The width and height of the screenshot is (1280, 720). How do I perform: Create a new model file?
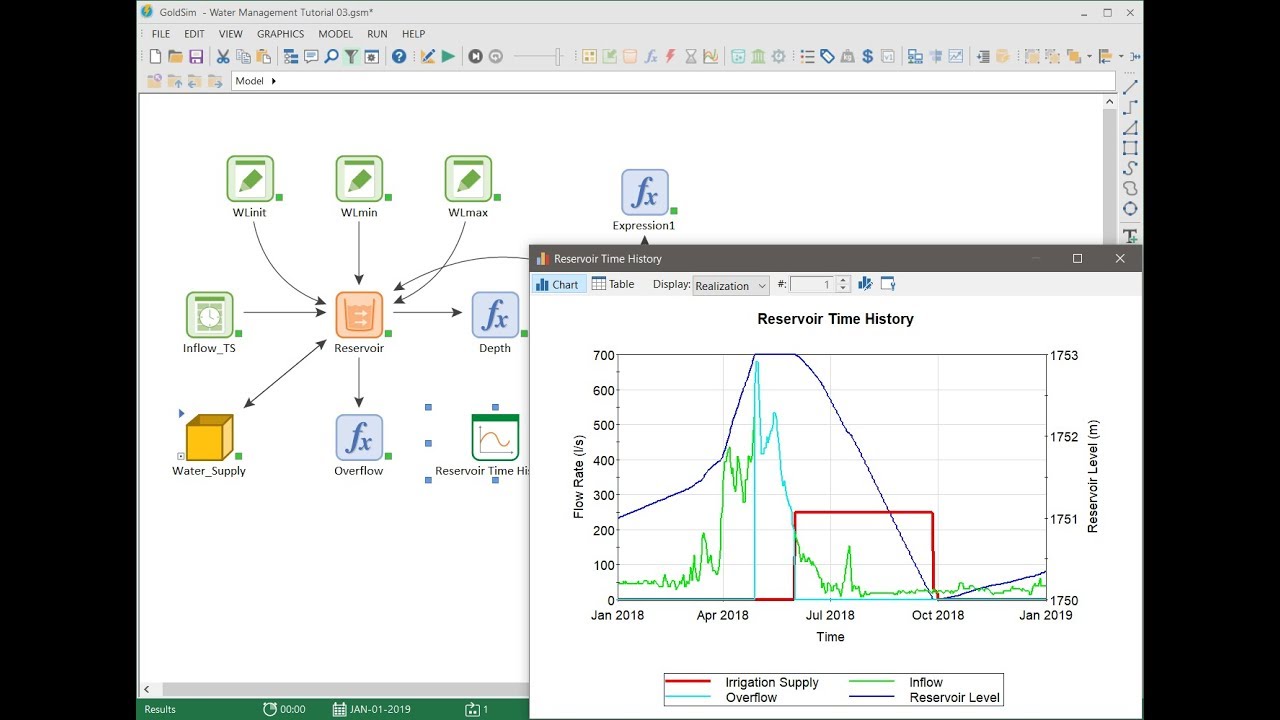coord(155,57)
